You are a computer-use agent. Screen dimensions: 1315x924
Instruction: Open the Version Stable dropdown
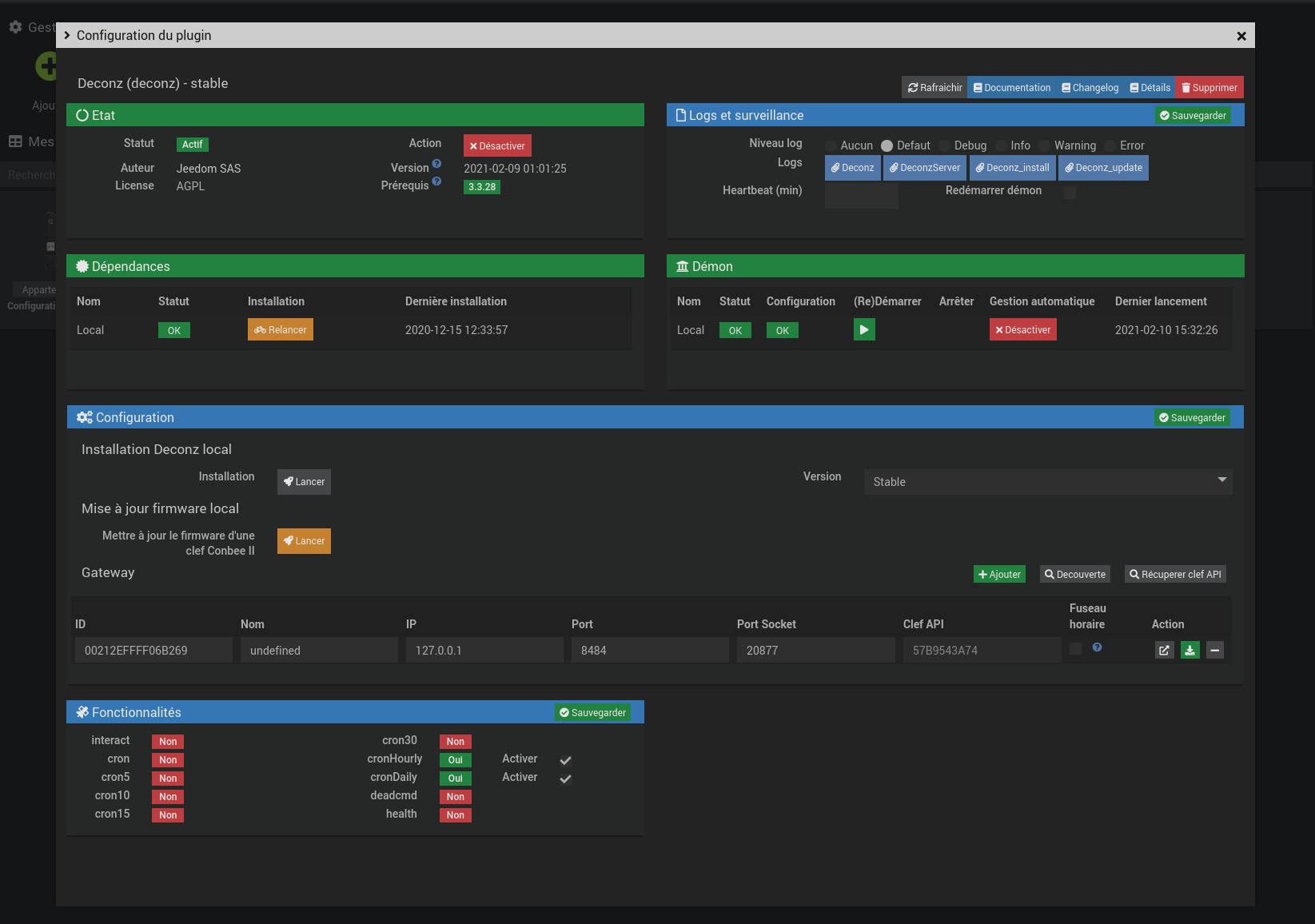1047,482
